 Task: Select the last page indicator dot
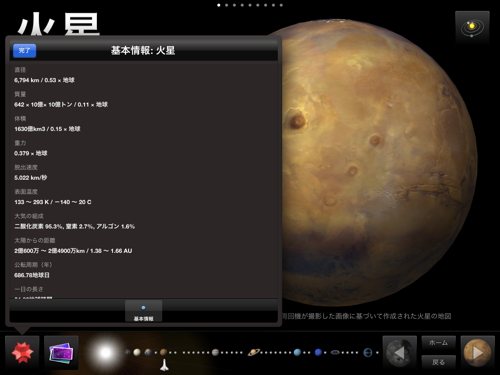281,5
